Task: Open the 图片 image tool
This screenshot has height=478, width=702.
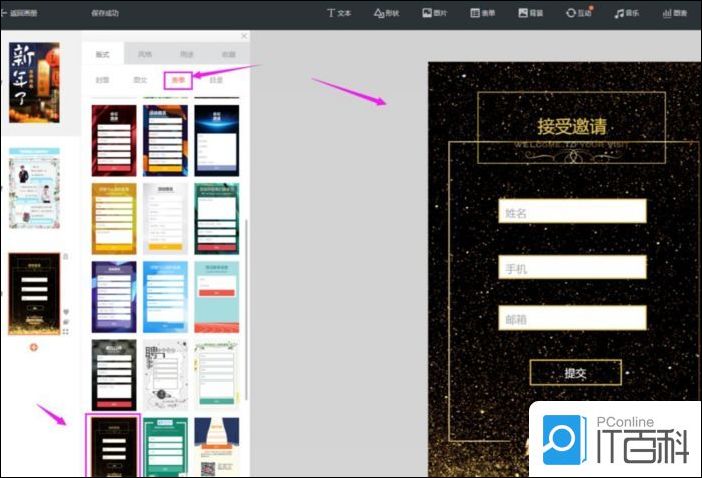Action: click(434, 13)
